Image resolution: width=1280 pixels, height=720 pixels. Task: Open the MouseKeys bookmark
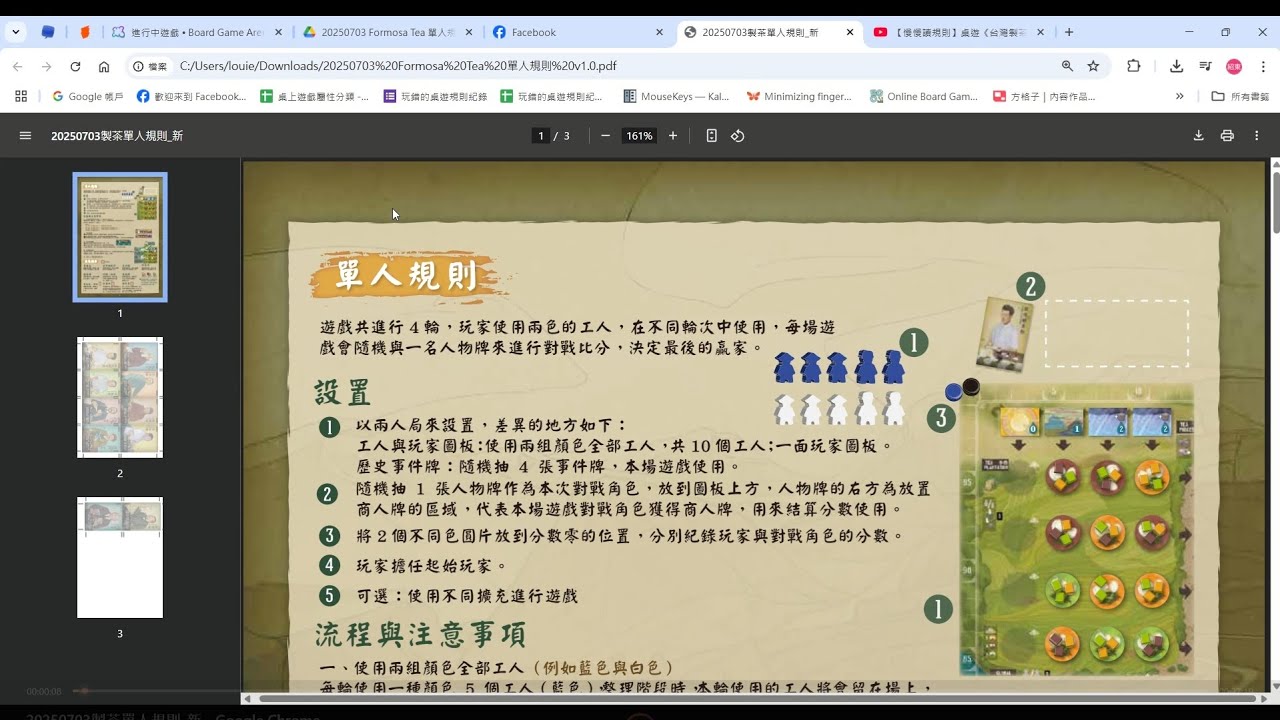pos(677,96)
